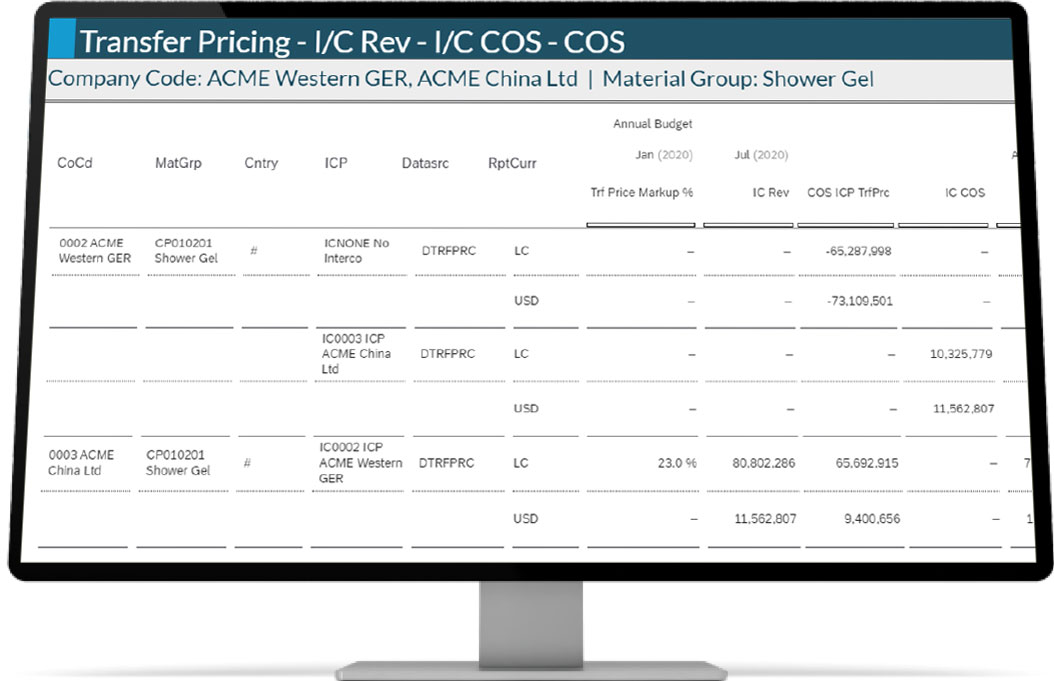
Task: Click the 'Jan (2020)' period header
Action: (663, 155)
